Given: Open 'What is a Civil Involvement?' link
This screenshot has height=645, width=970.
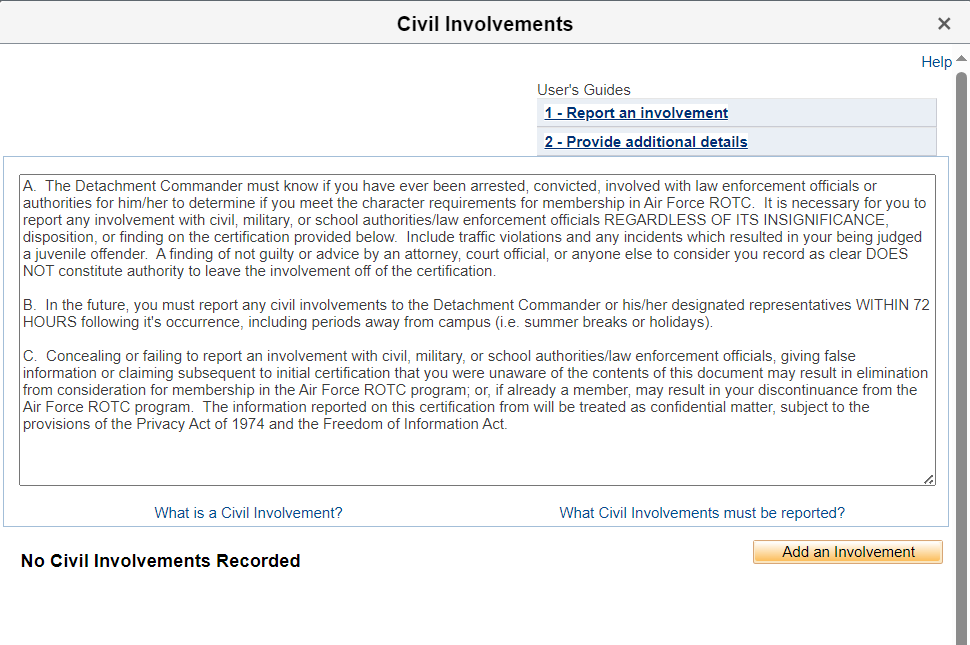Looking at the screenshot, I should tap(248, 513).
